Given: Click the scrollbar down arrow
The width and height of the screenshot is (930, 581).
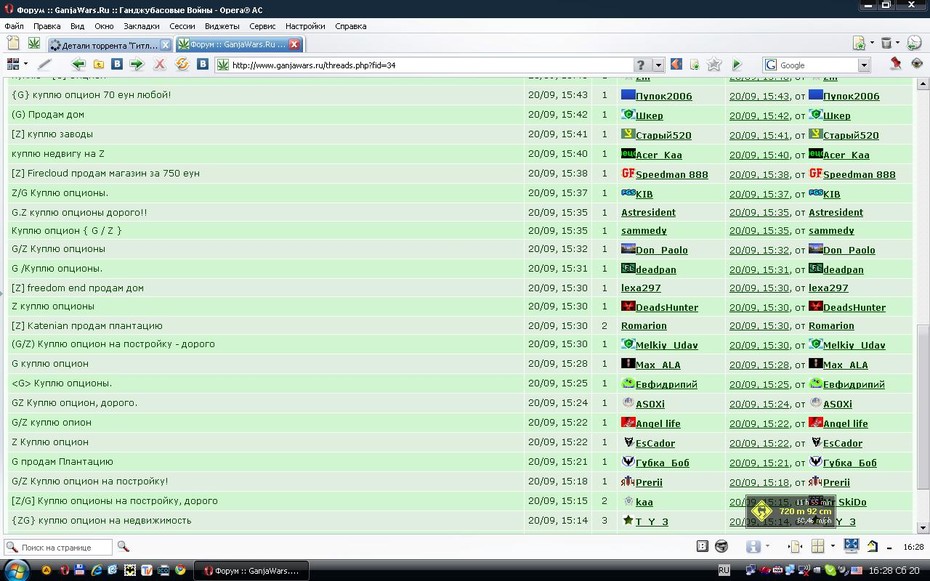Looking at the screenshot, I should [922, 527].
